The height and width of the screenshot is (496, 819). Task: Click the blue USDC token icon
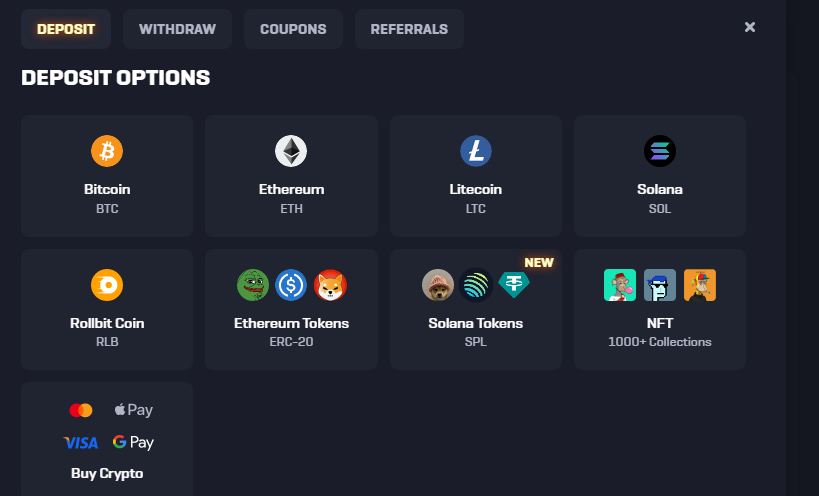[x=291, y=285]
